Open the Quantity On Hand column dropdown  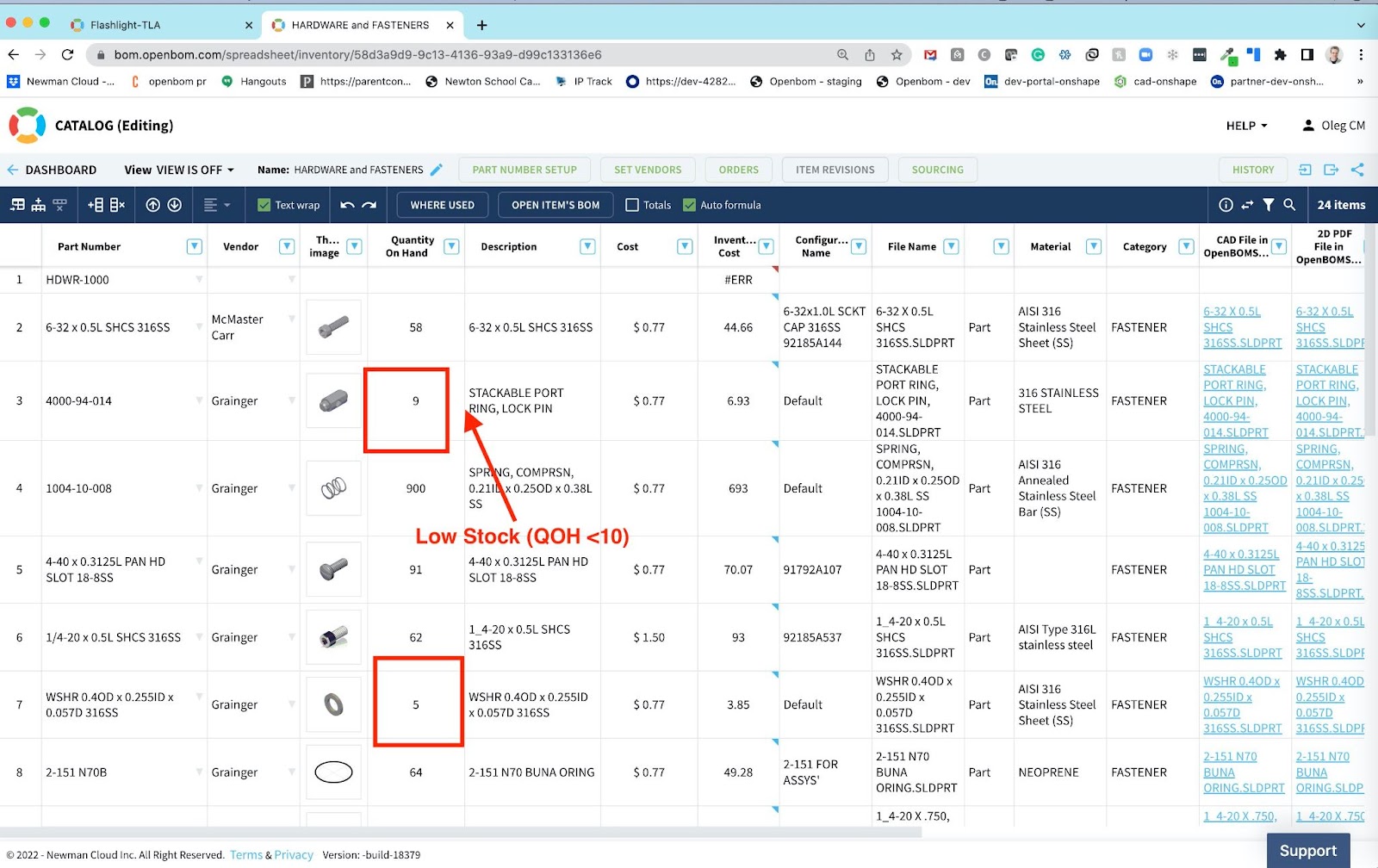[x=451, y=246]
